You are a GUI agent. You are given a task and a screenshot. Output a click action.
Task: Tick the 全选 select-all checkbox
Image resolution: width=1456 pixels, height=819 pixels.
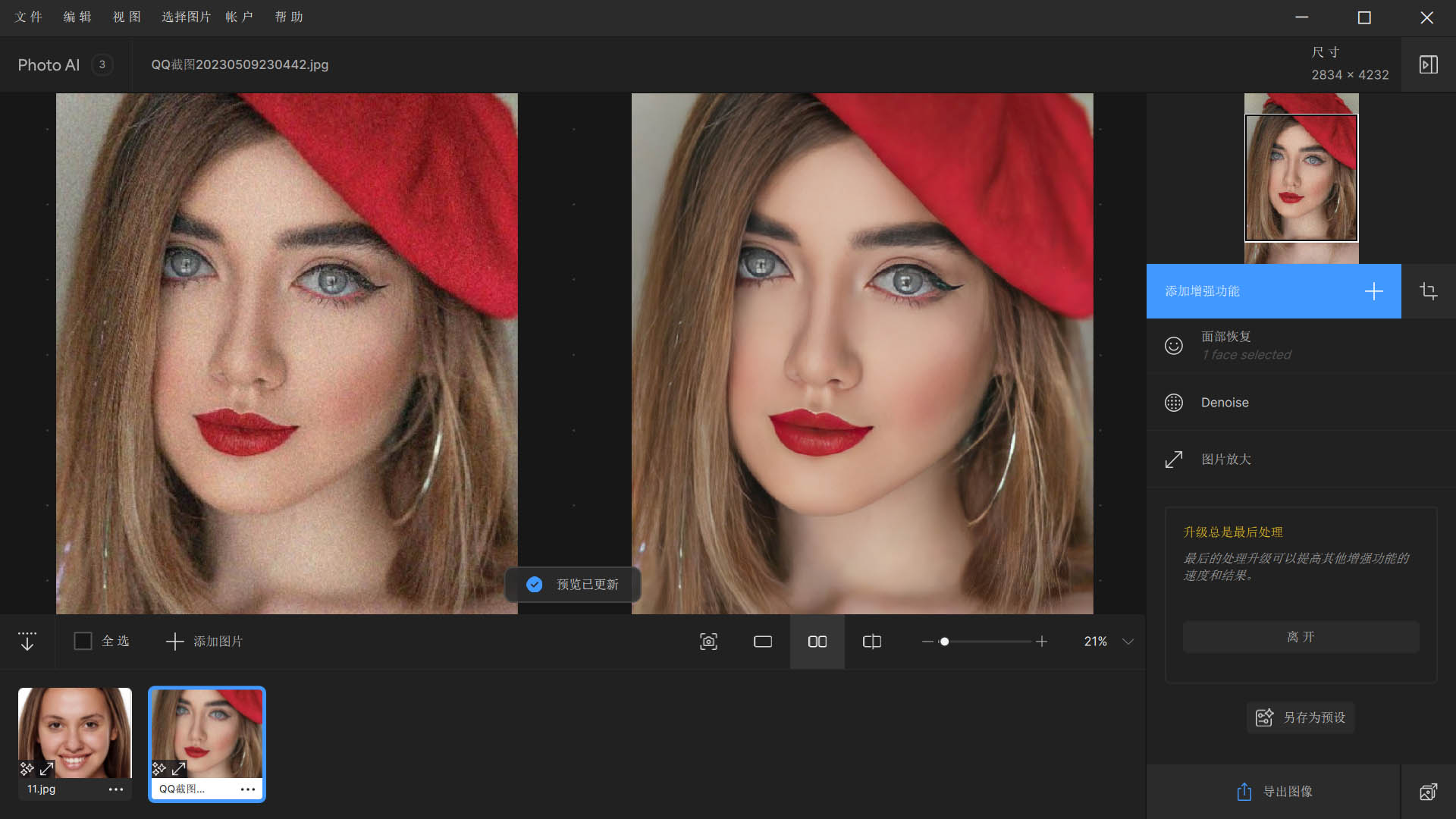click(x=83, y=642)
